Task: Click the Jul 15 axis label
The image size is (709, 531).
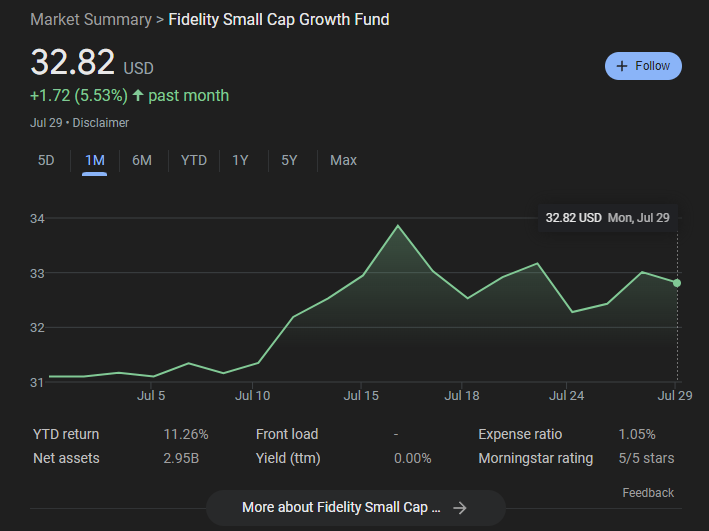Action: 361,396
